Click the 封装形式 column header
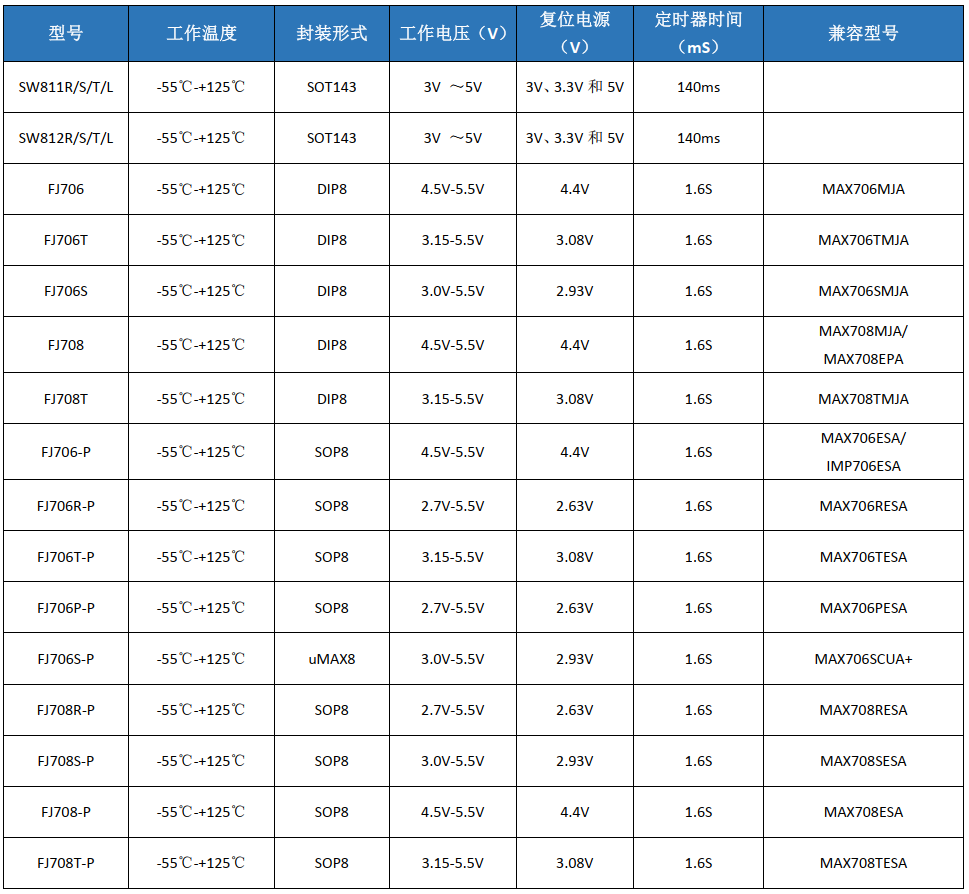Screen dimensions: 969x894 point(332,33)
